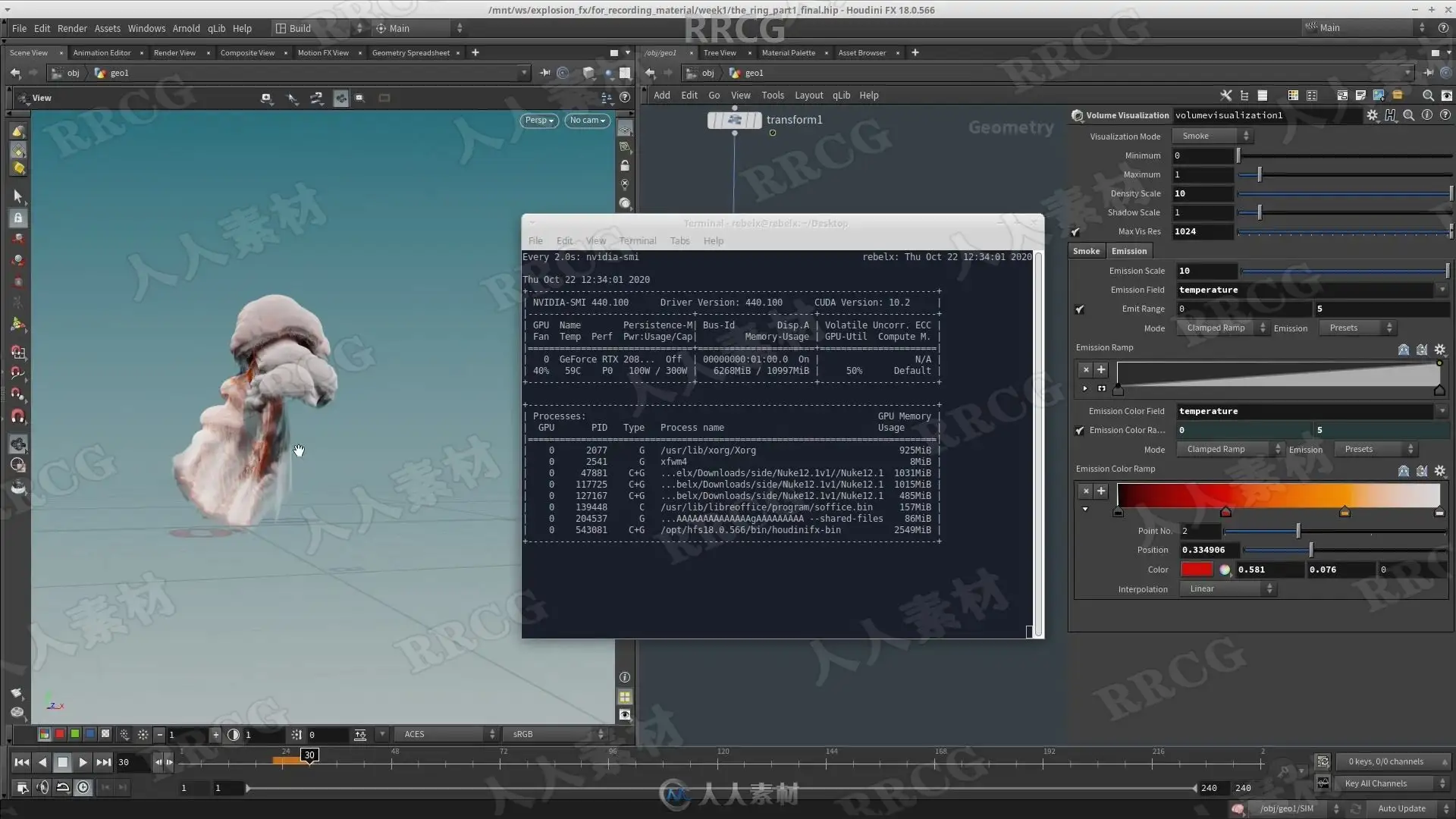Open the node info (i) icon in parameters
The height and width of the screenshot is (819, 1456).
point(1427,115)
